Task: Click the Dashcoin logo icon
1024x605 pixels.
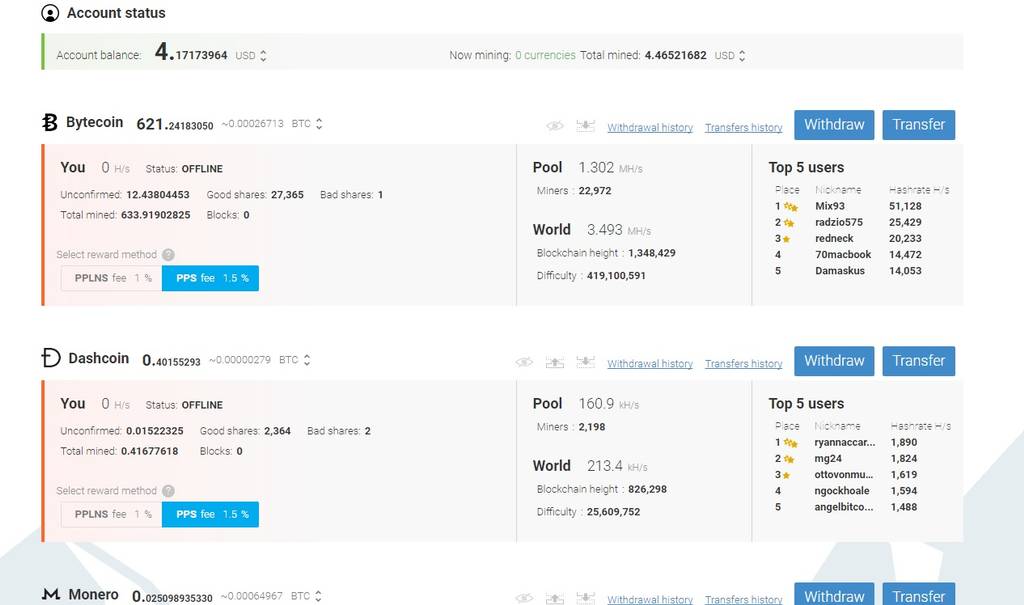Action: click(51, 358)
